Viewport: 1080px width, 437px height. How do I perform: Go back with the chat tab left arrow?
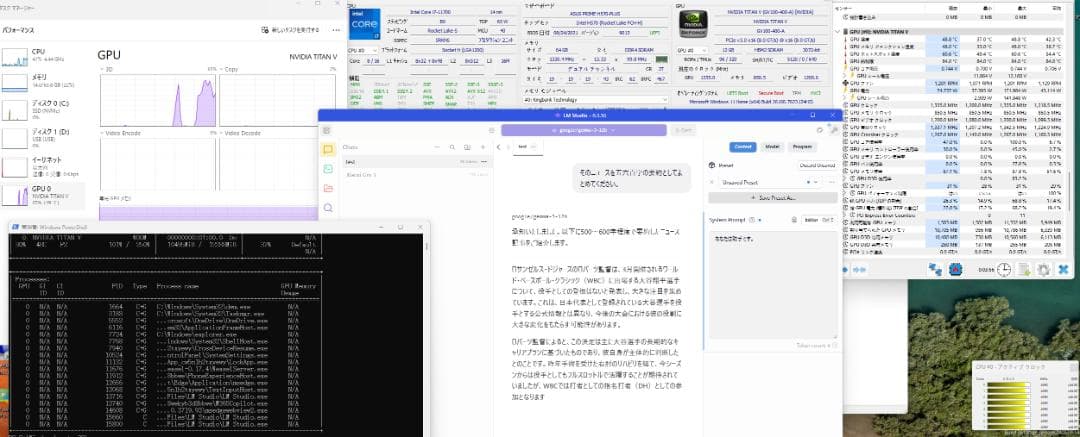click(499, 147)
